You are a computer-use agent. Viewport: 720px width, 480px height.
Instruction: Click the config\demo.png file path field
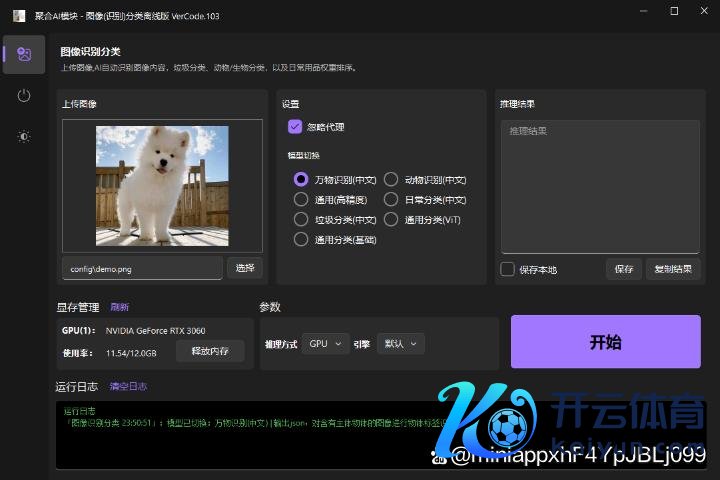tap(142, 268)
